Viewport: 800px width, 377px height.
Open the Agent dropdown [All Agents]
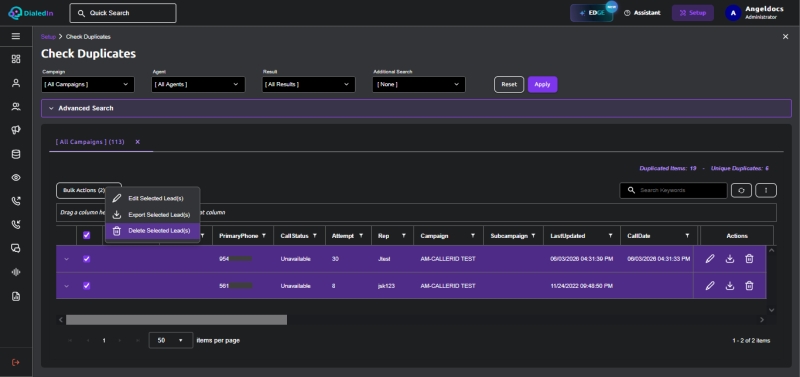coord(198,84)
